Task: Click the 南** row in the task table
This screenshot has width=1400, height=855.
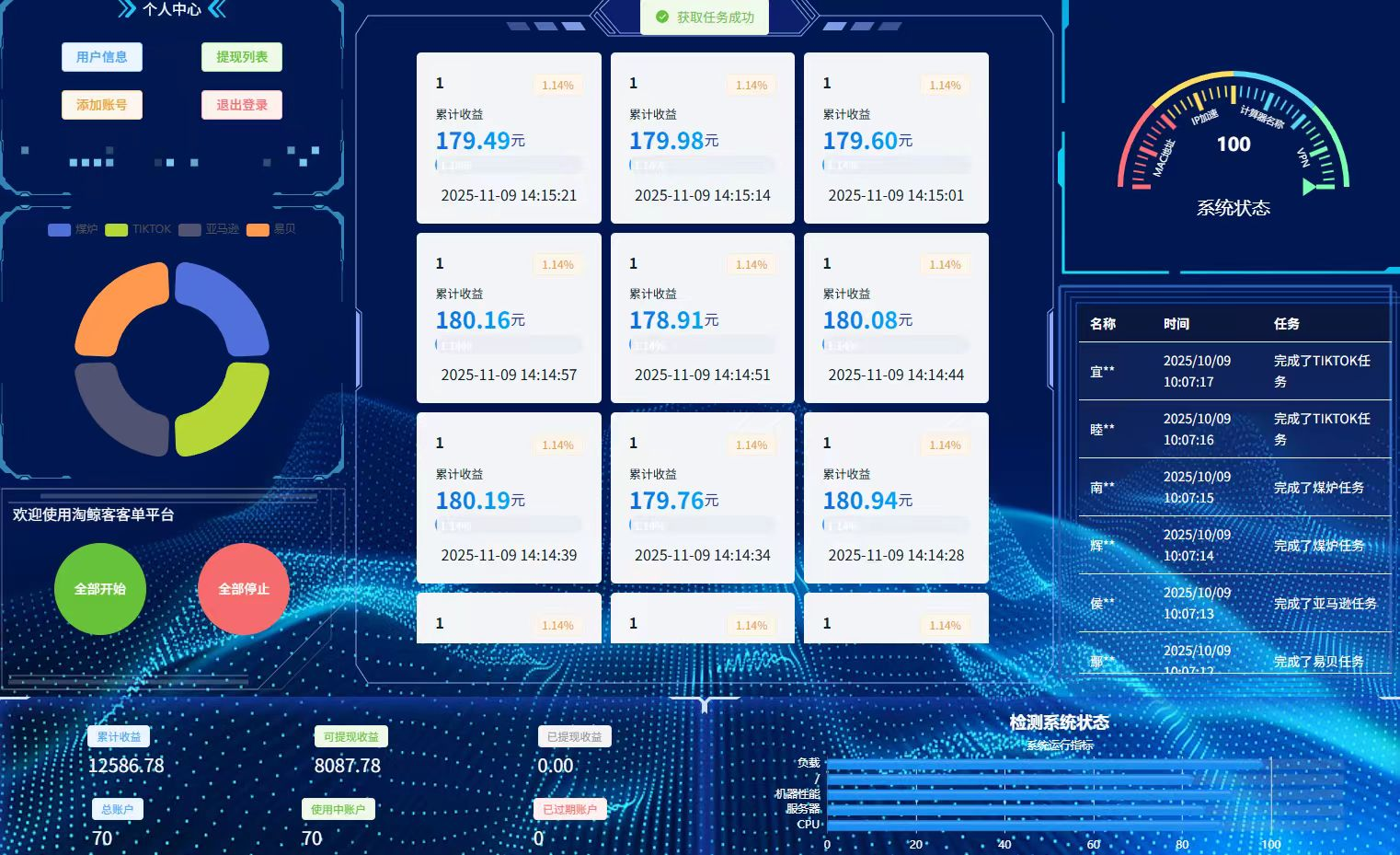Action: pos(1234,488)
